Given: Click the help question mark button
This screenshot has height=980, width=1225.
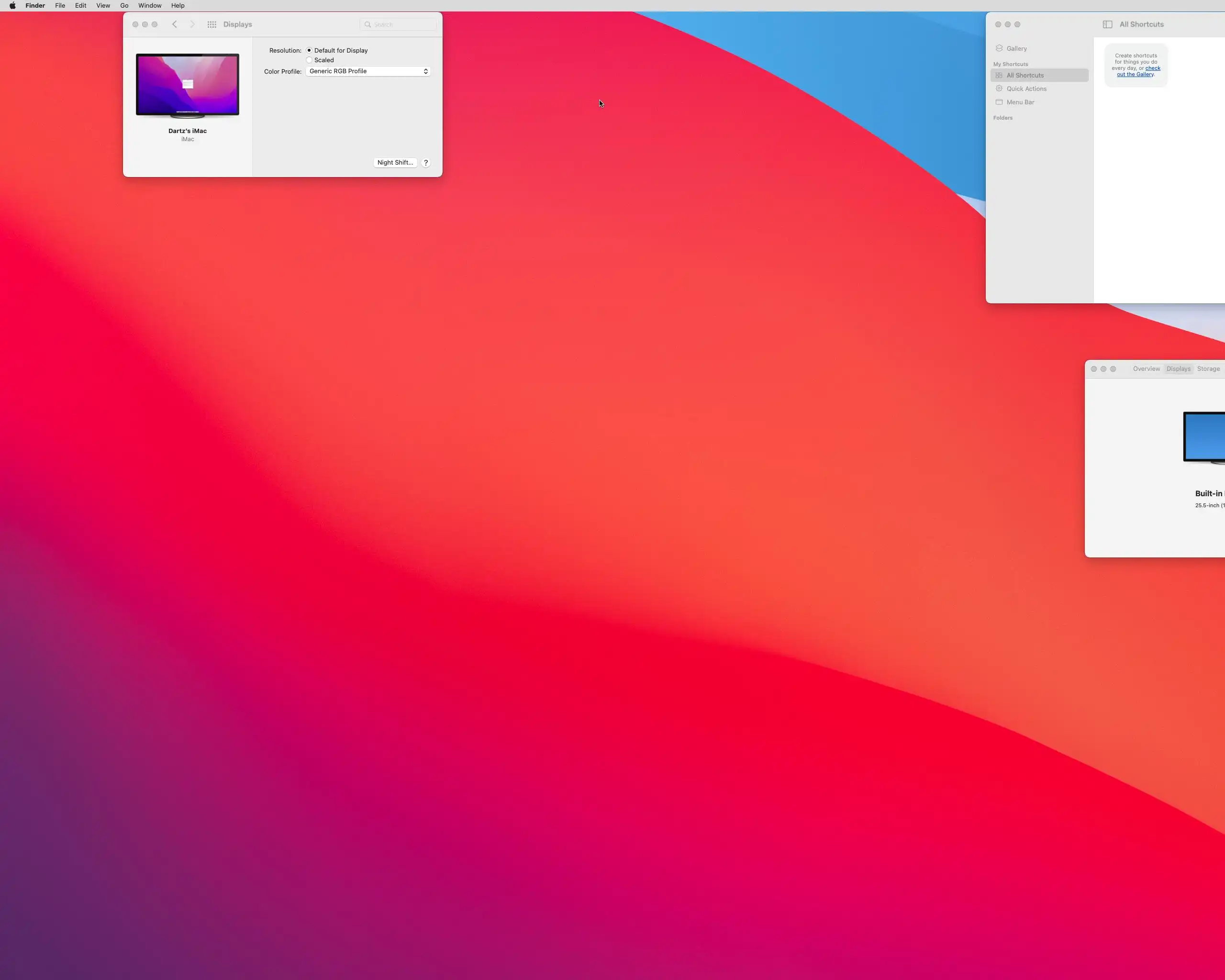Looking at the screenshot, I should point(425,163).
